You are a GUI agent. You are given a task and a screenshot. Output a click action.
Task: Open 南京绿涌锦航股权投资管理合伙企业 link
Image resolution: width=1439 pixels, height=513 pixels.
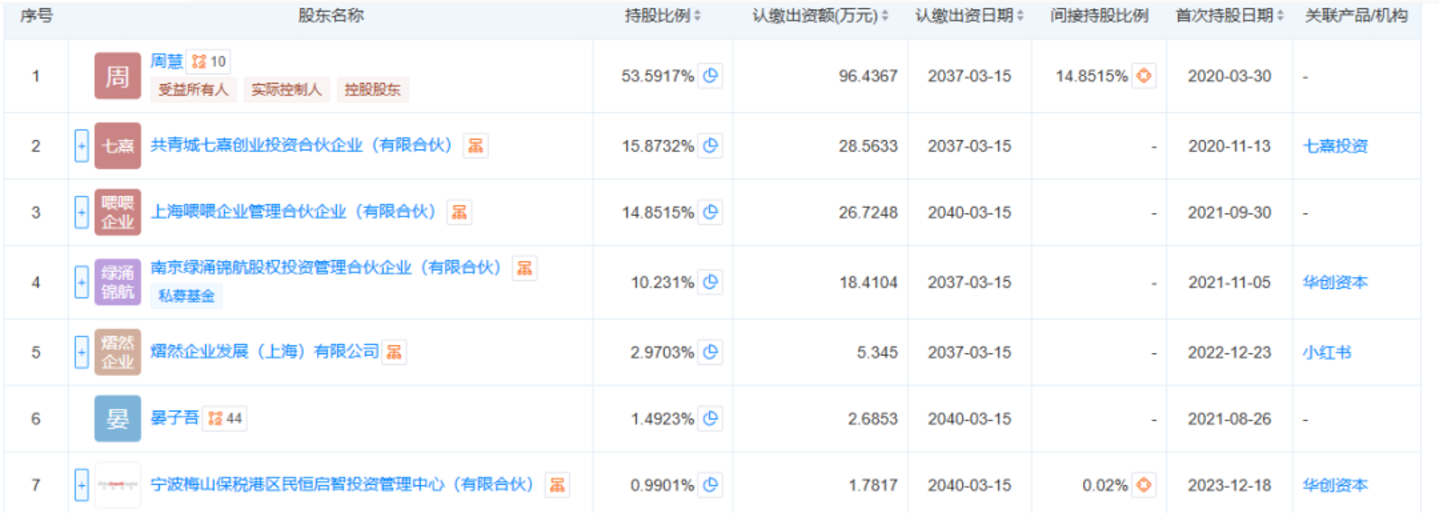pos(327,268)
